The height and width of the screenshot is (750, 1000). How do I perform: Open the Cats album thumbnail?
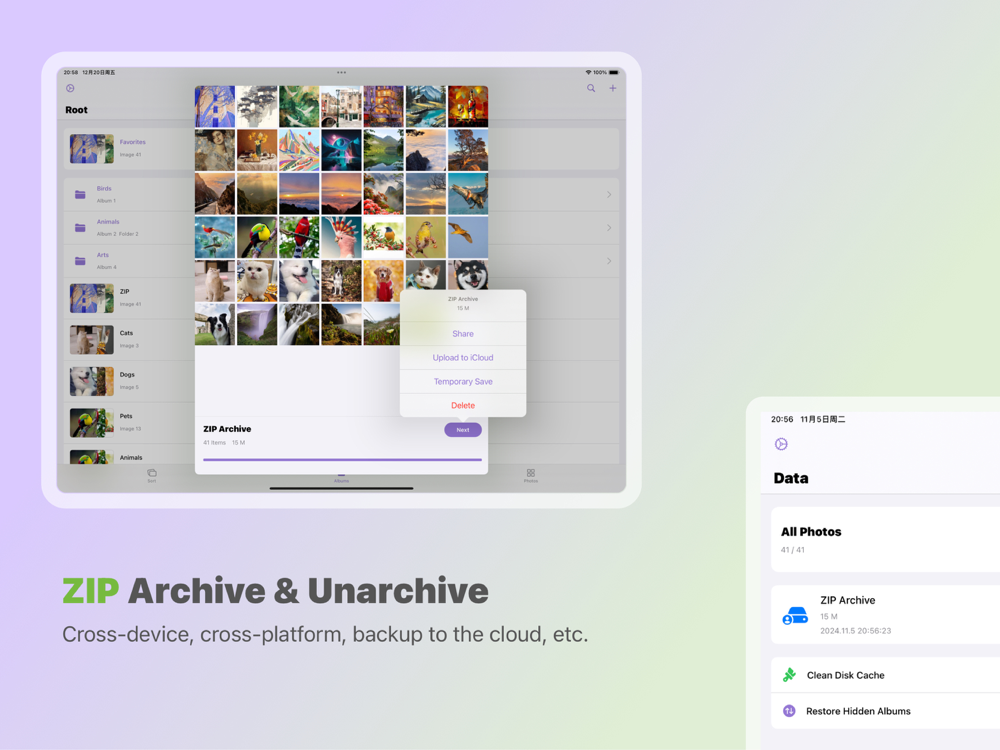(x=92, y=339)
